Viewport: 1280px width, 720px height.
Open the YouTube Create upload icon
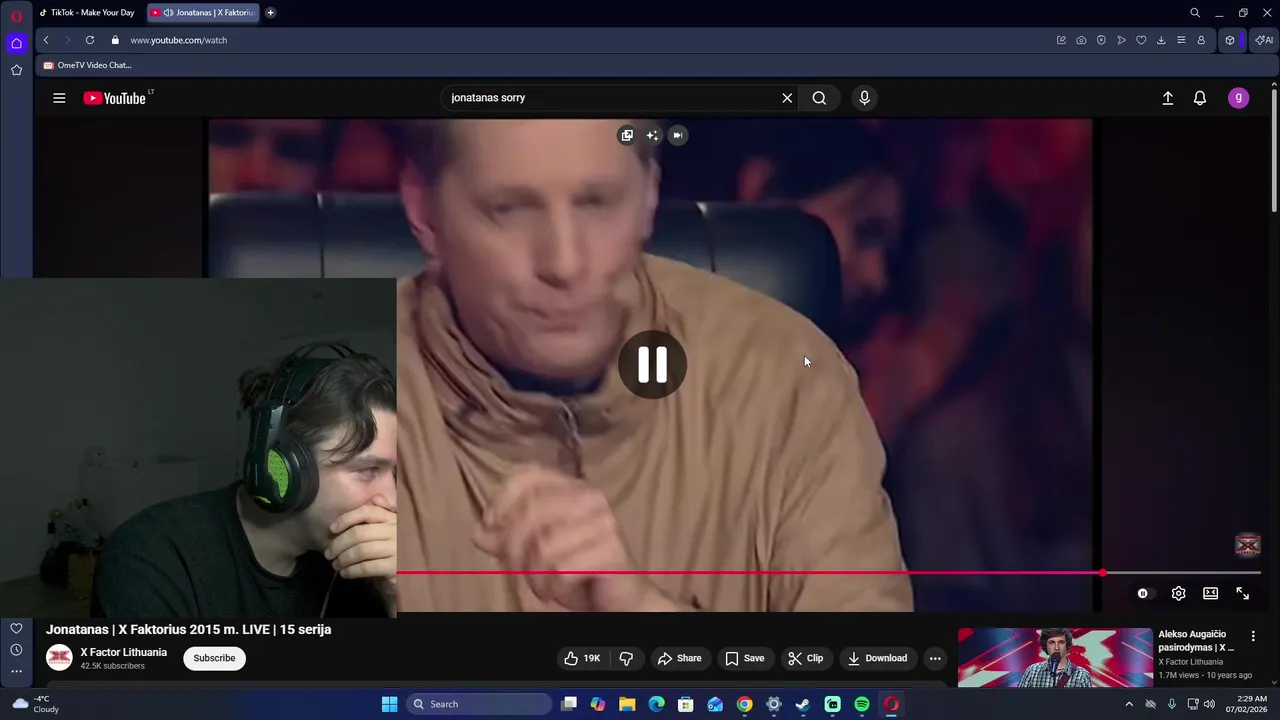[x=1167, y=98]
